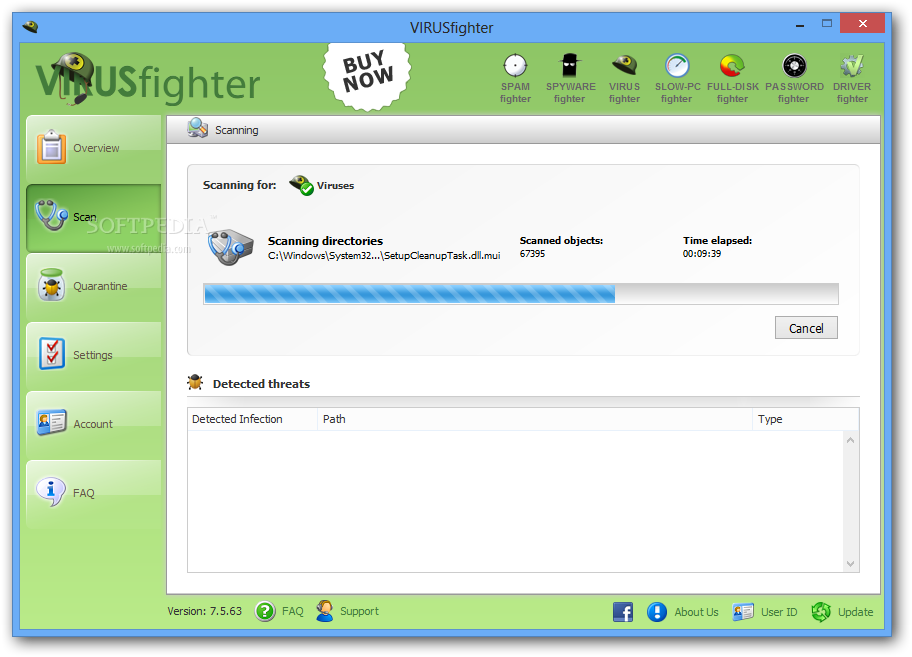Sort by Detected Infection column
The width and height of the screenshot is (912, 657).
[x=252, y=419]
